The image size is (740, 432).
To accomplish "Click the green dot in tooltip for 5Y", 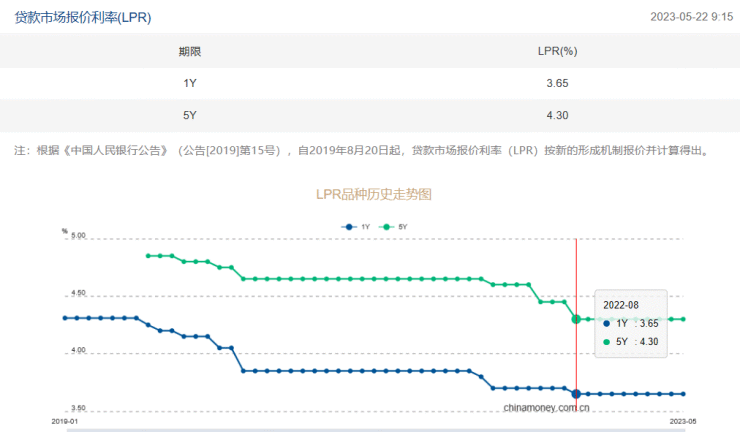I will (607, 342).
